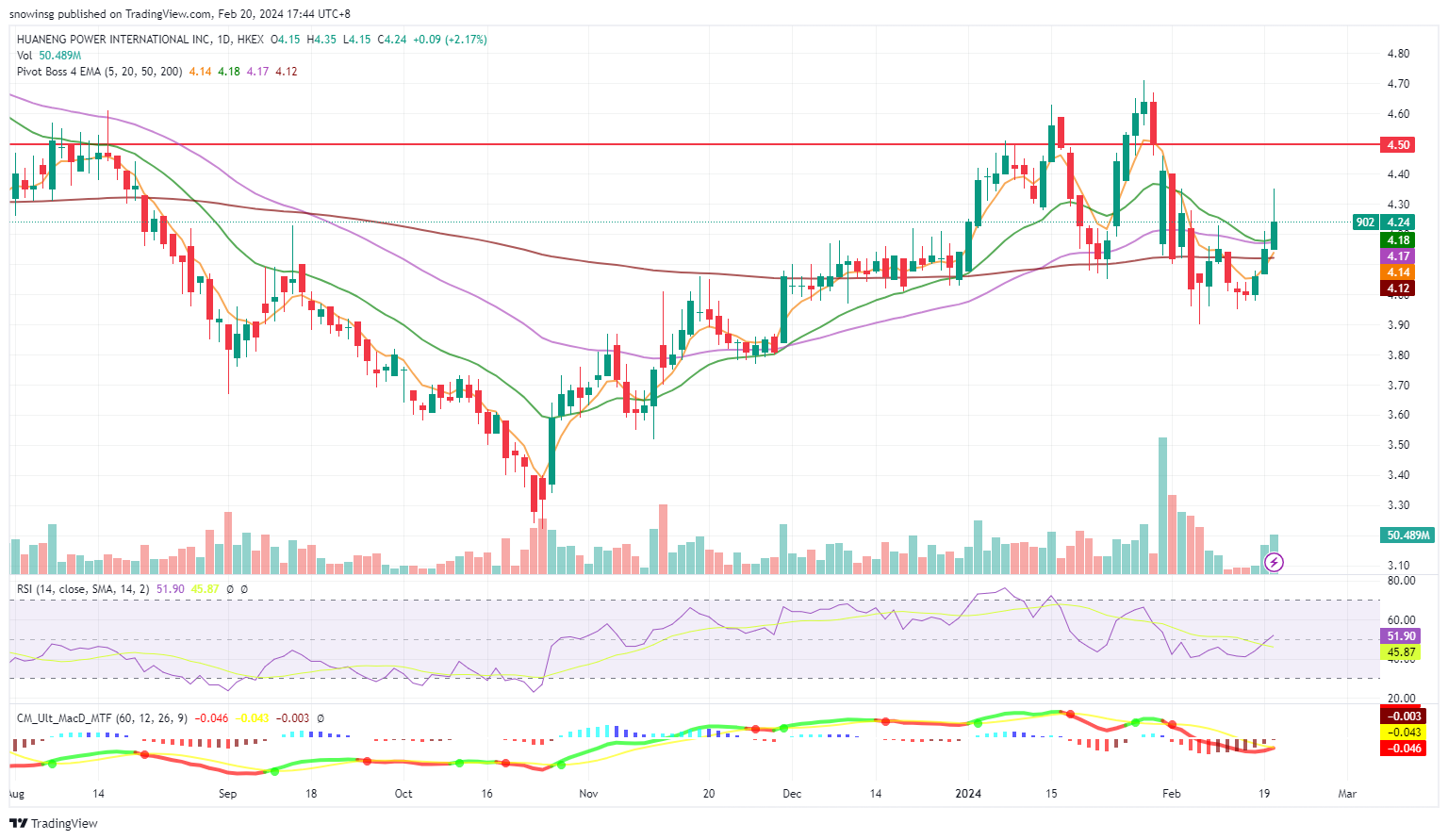Image resolution: width=1448 pixels, height=840 pixels.
Task: Click the purple 51.90 RSI axis label
Action: [x=1400, y=636]
